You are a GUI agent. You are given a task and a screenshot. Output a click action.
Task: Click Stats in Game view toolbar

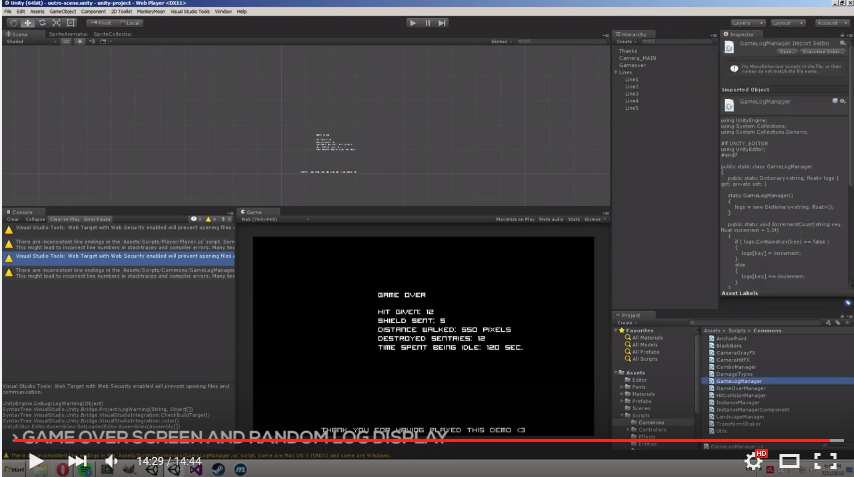[x=574, y=219]
